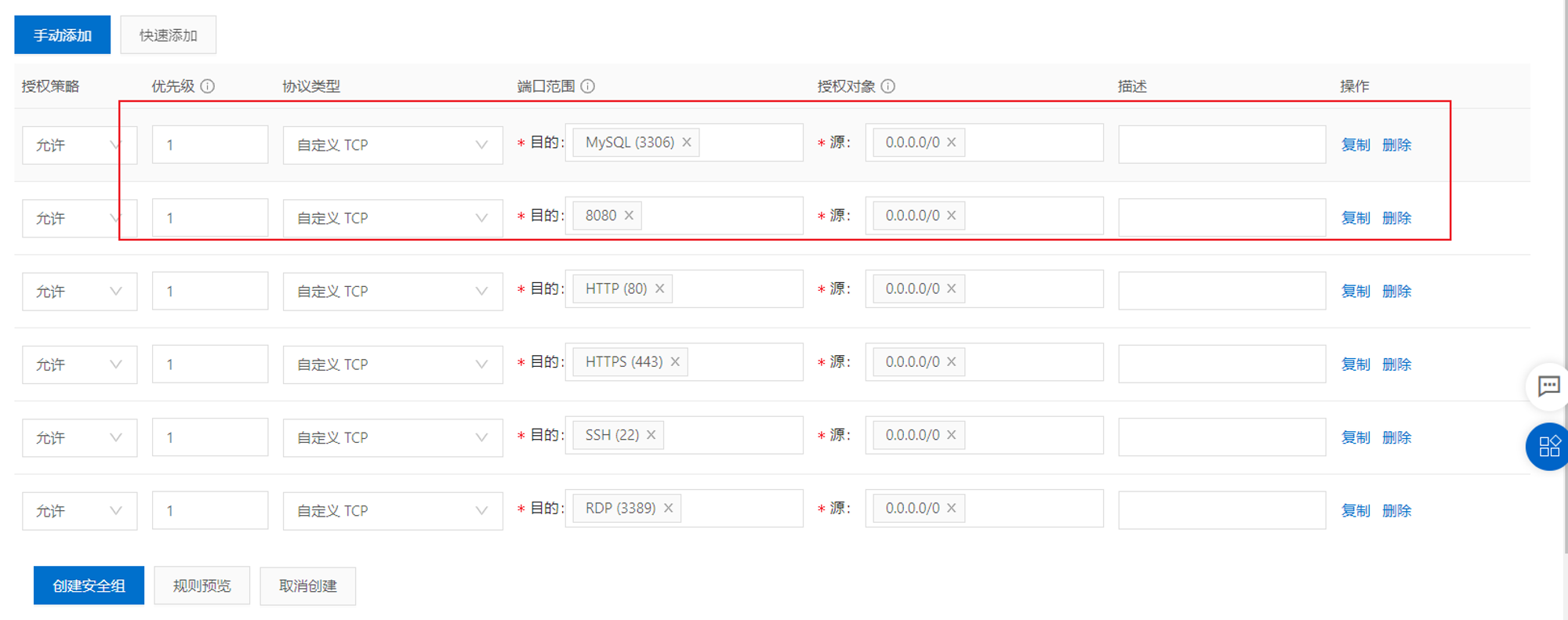Switch to the 手动添加 tab
Screen dimensions: 1568x620
pyautogui.click(x=63, y=35)
